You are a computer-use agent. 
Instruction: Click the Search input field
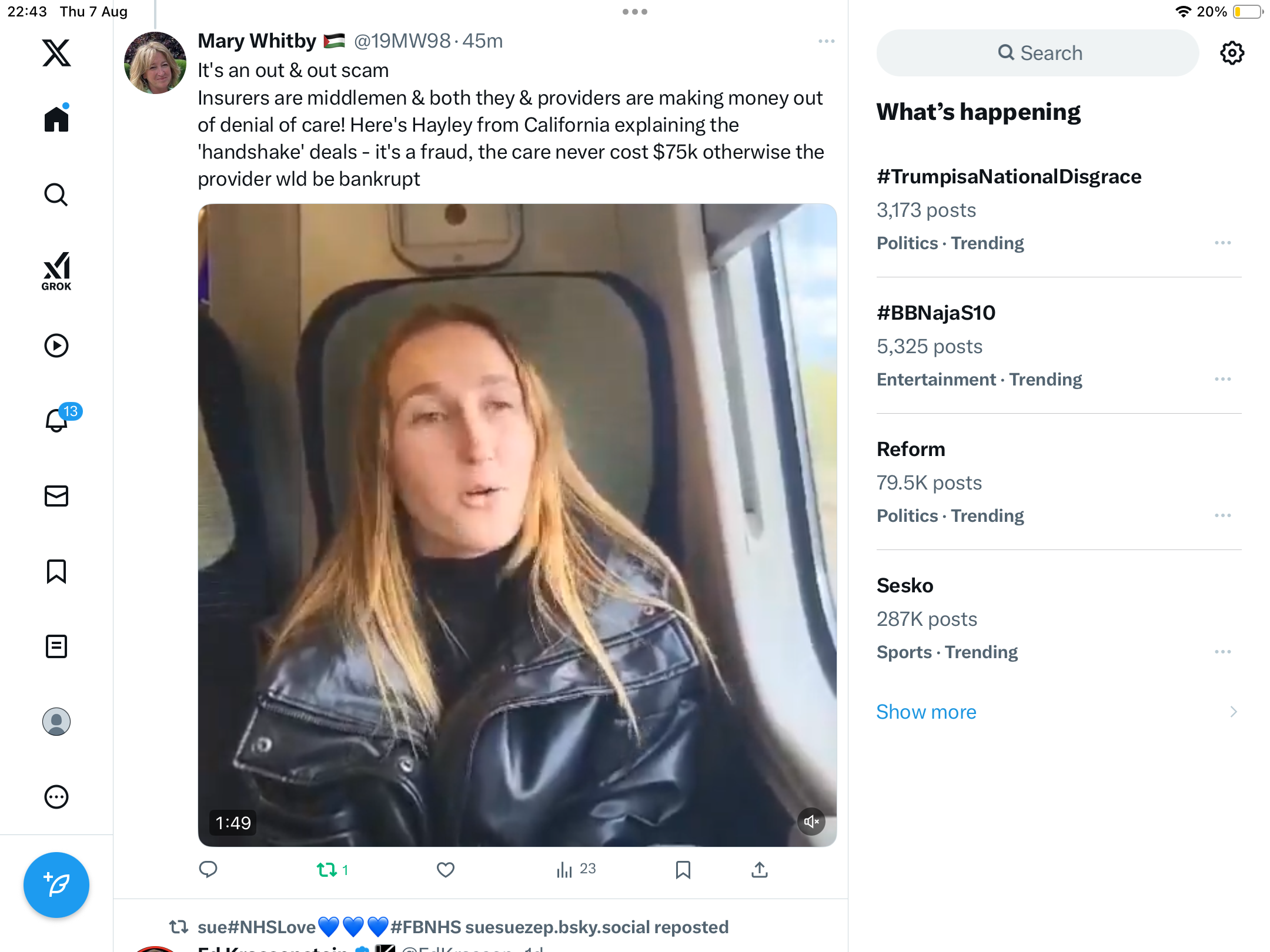1038,53
